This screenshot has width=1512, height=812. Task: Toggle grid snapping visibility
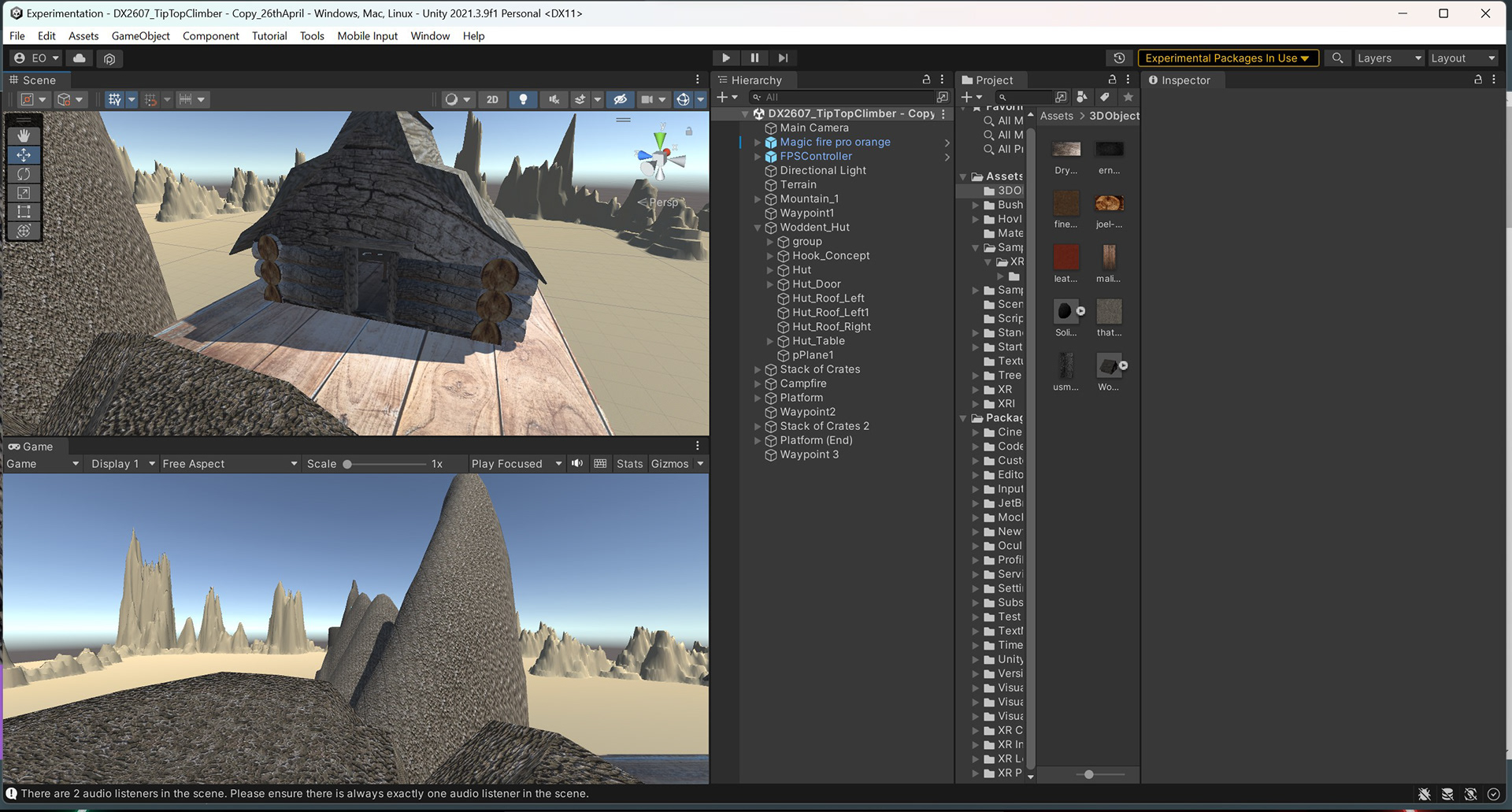(115, 99)
